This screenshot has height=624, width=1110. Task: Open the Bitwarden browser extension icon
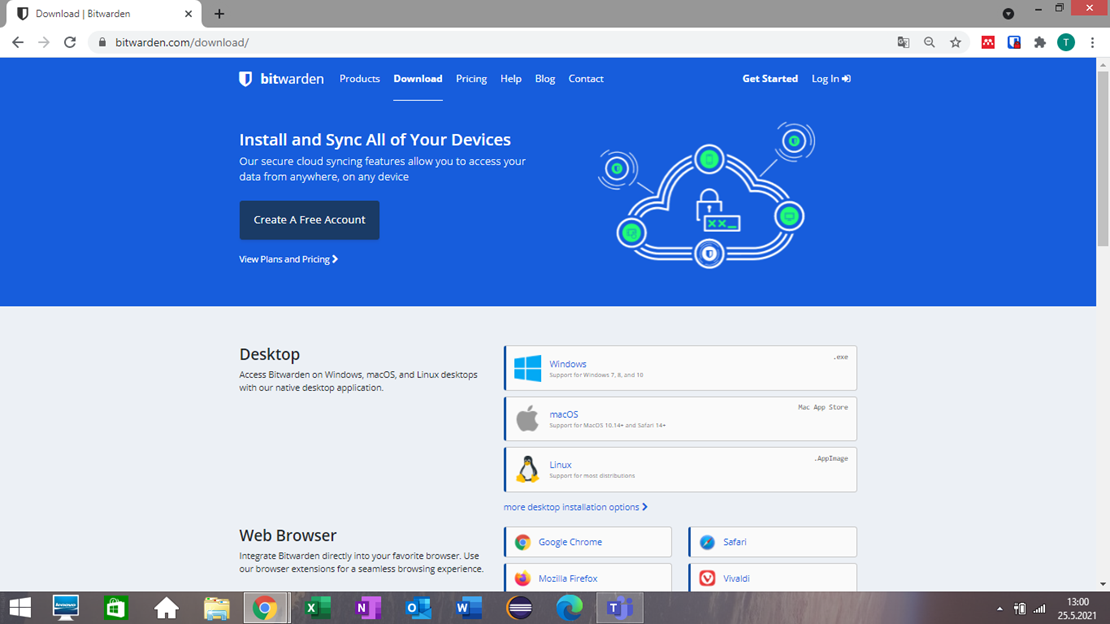coord(1014,42)
